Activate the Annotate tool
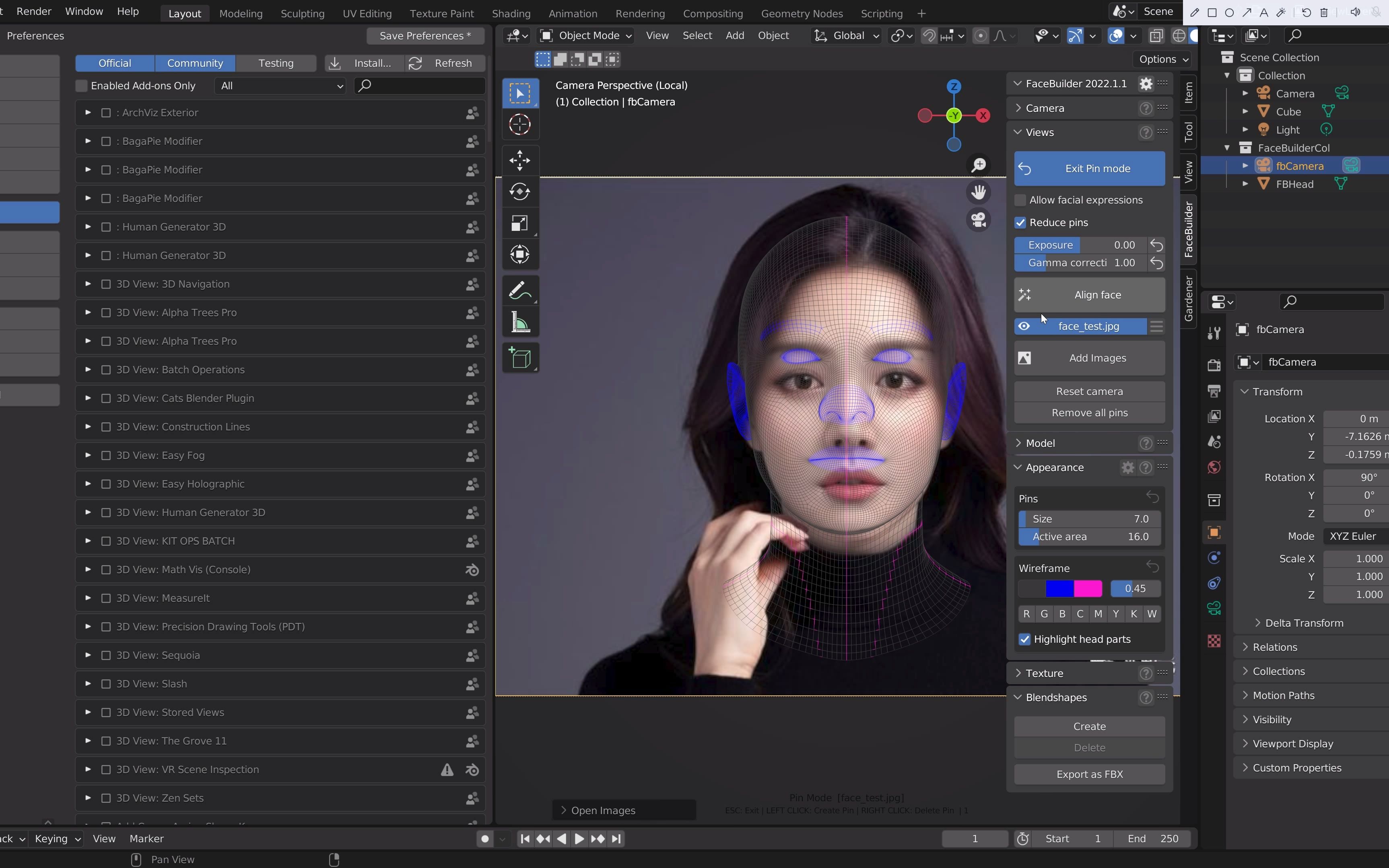1389x868 pixels. pyautogui.click(x=519, y=290)
